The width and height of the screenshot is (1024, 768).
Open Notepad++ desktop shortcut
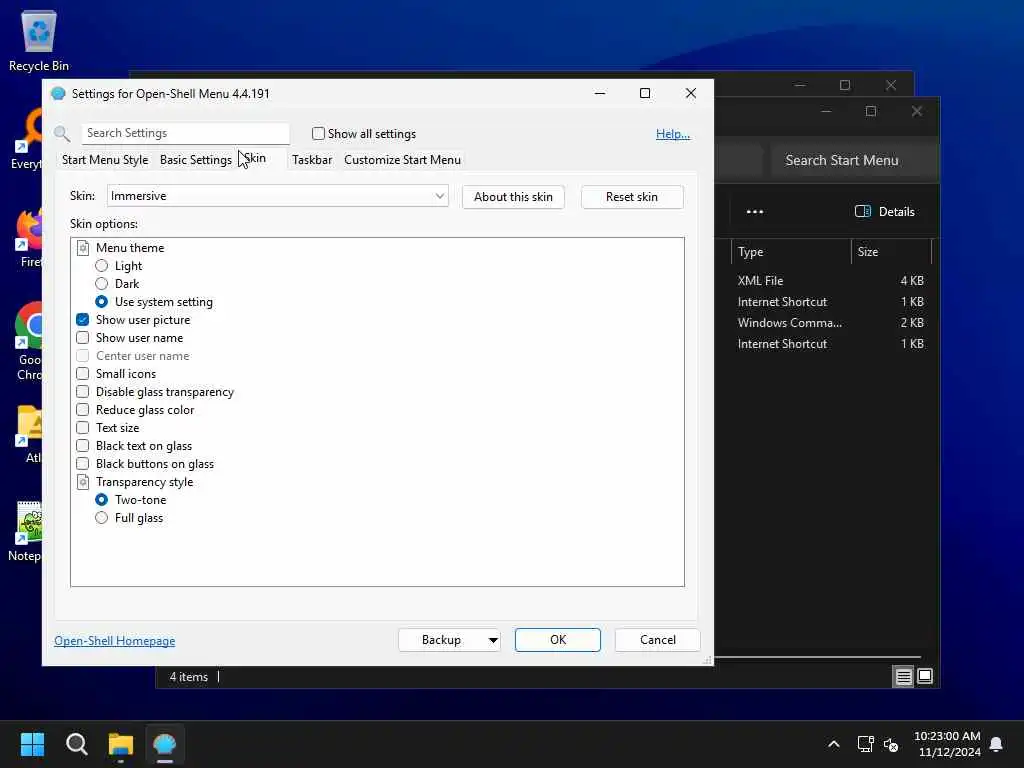[27, 531]
